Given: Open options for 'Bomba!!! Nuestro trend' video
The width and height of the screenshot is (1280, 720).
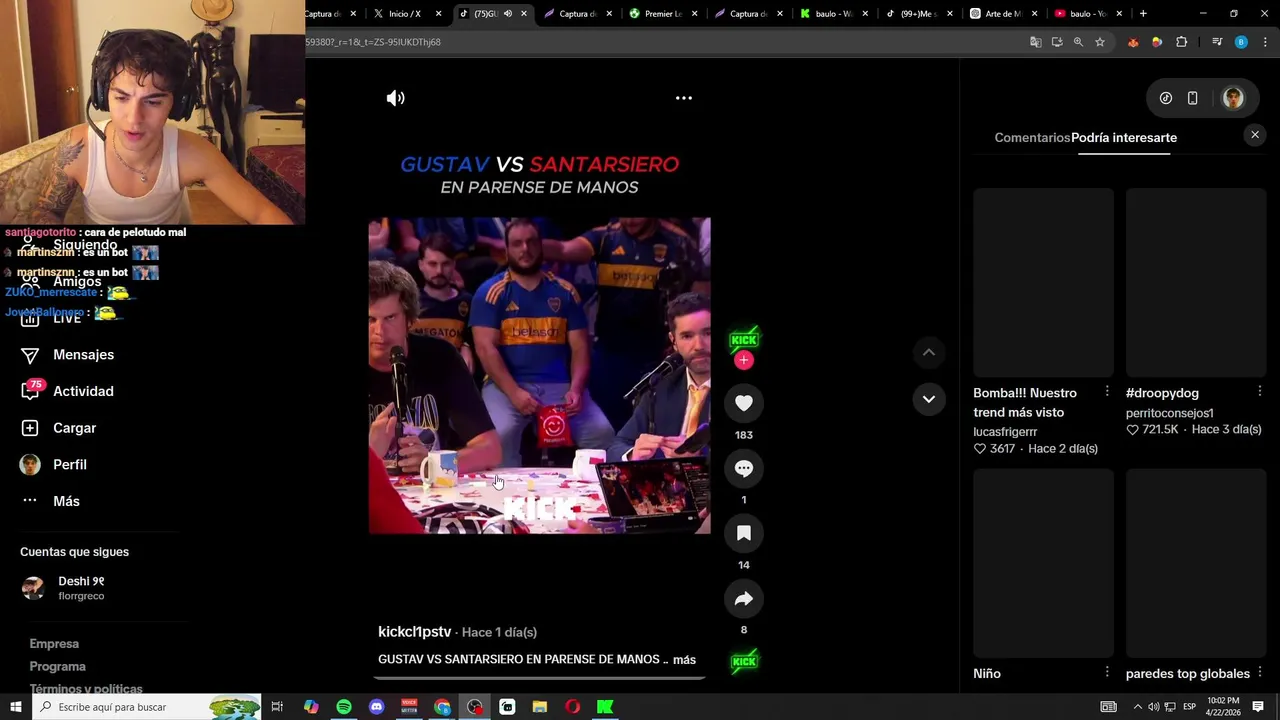Looking at the screenshot, I should (x=1107, y=391).
